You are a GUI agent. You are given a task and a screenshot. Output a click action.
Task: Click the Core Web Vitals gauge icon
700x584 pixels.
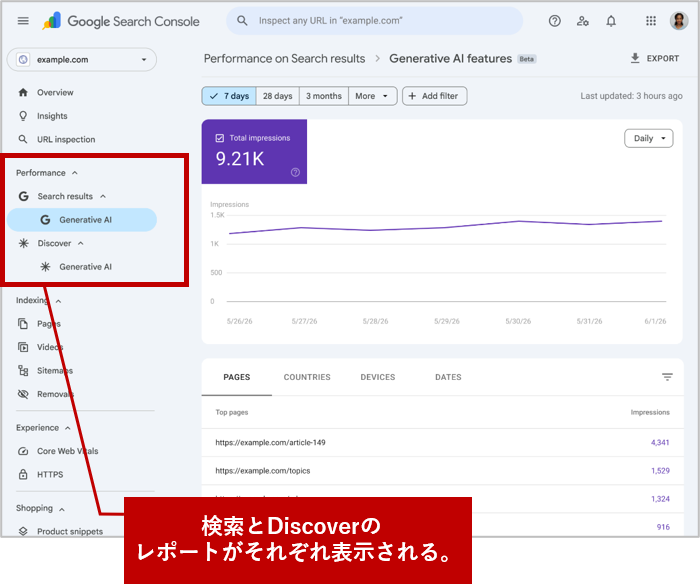point(23,451)
